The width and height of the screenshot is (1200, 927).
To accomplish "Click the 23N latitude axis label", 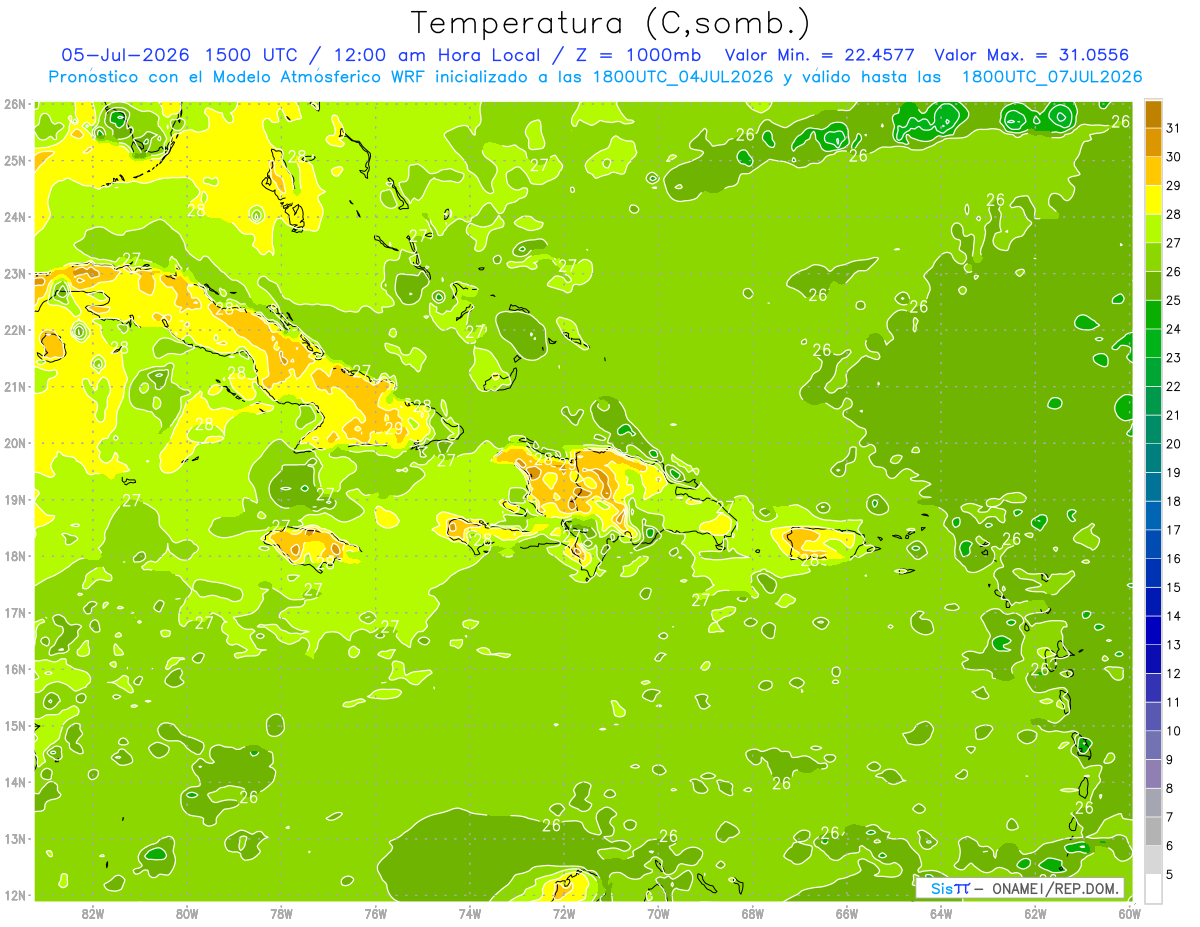I will click(15, 273).
